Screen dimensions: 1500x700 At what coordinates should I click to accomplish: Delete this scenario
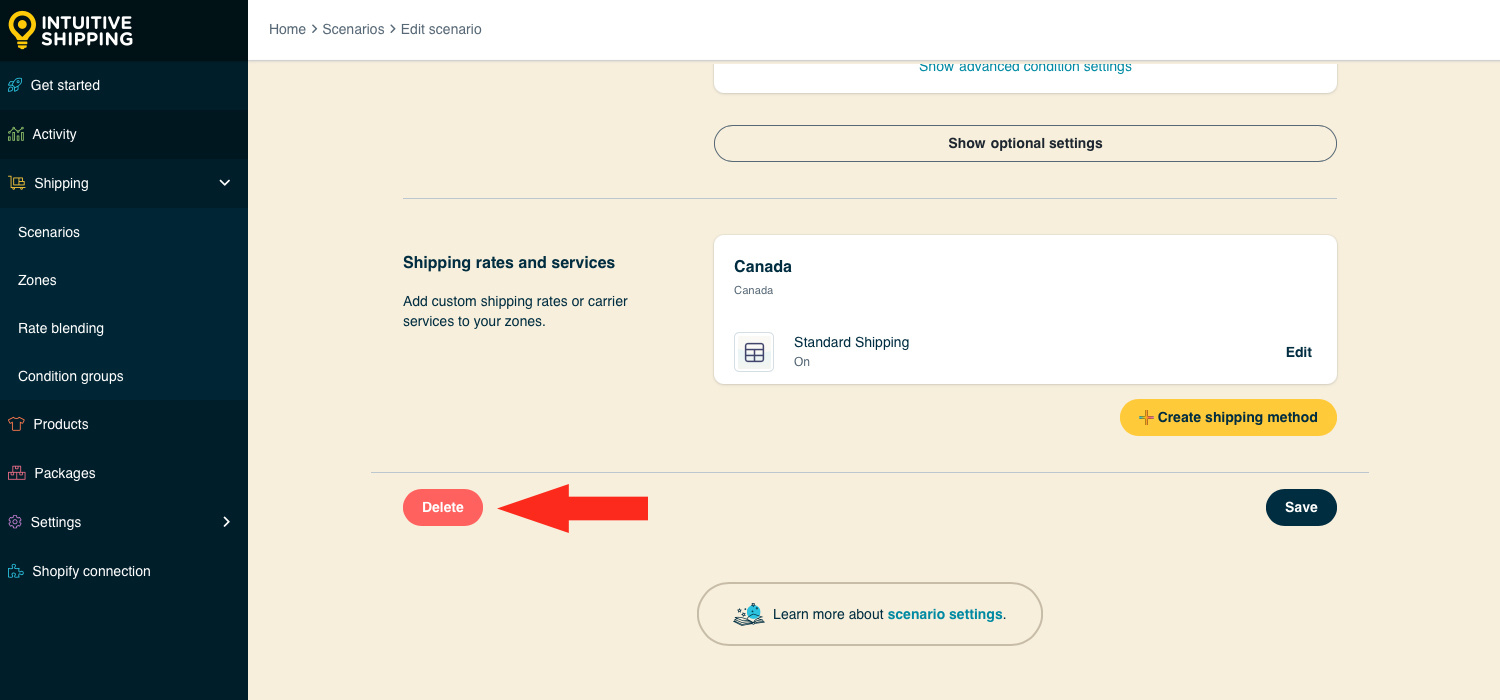coord(443,507)
